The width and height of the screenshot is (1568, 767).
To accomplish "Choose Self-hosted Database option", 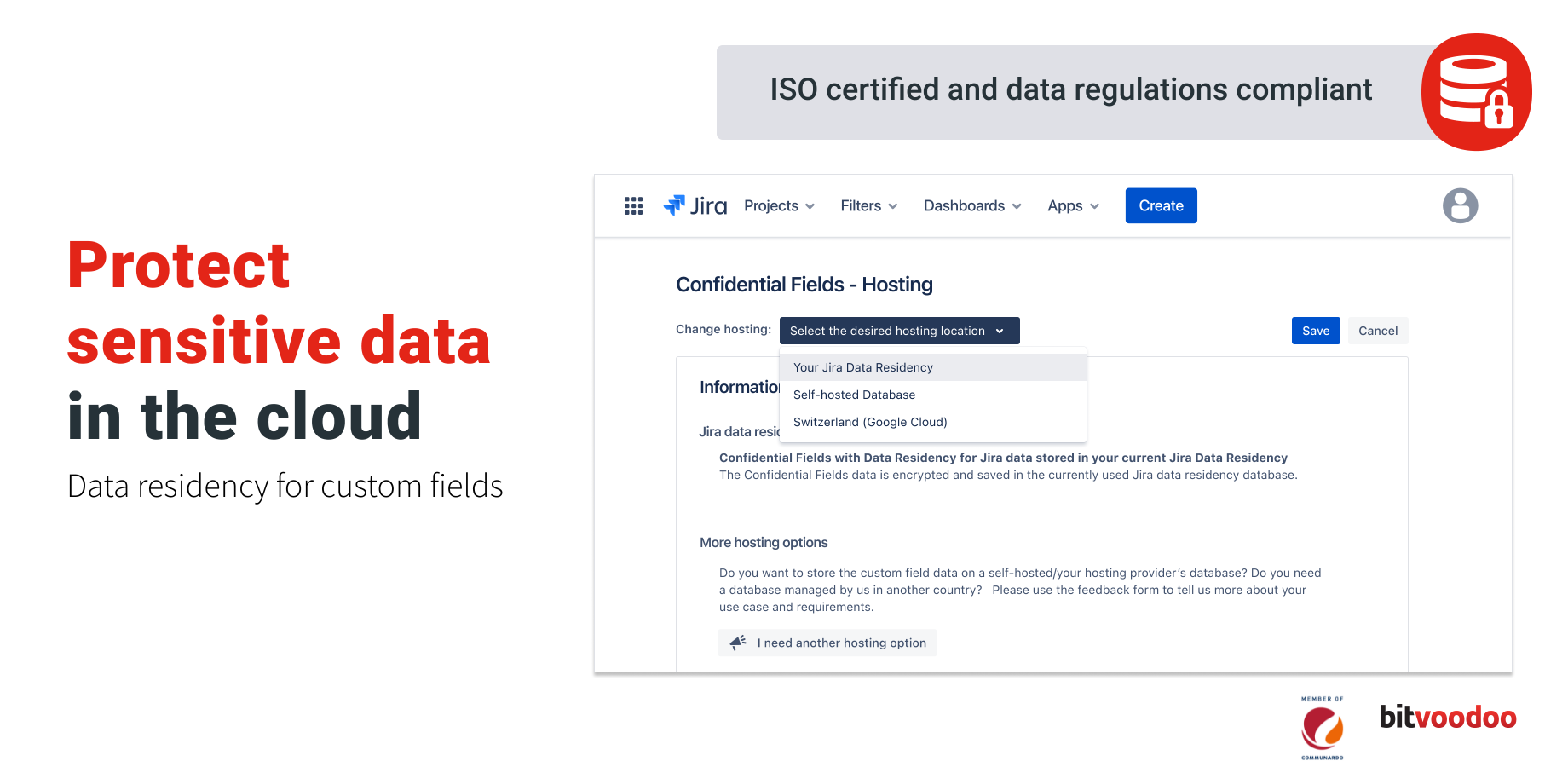I will coord(932,395).
